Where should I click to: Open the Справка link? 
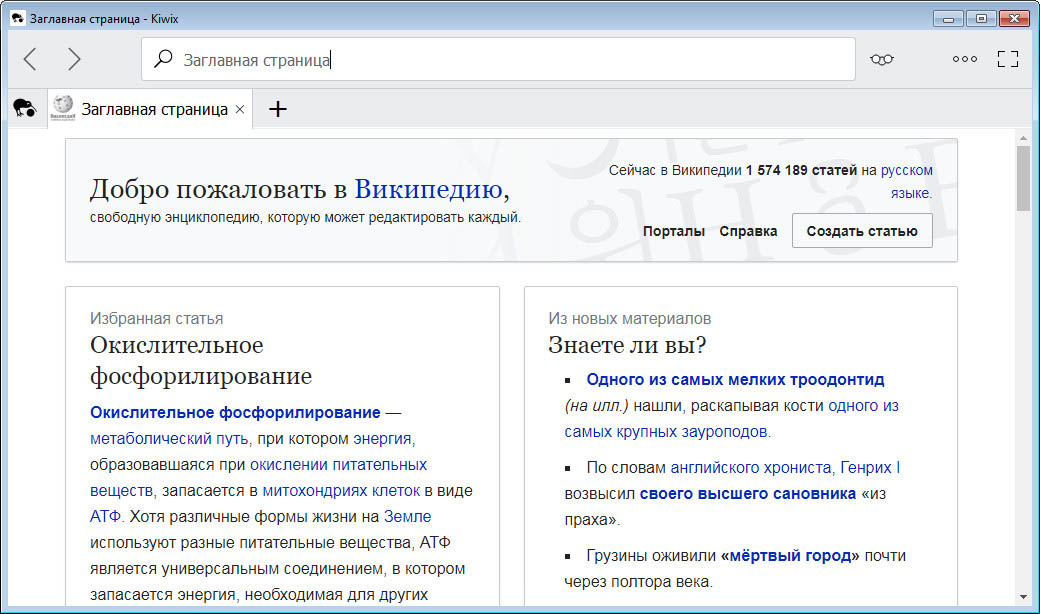point(748,231)
